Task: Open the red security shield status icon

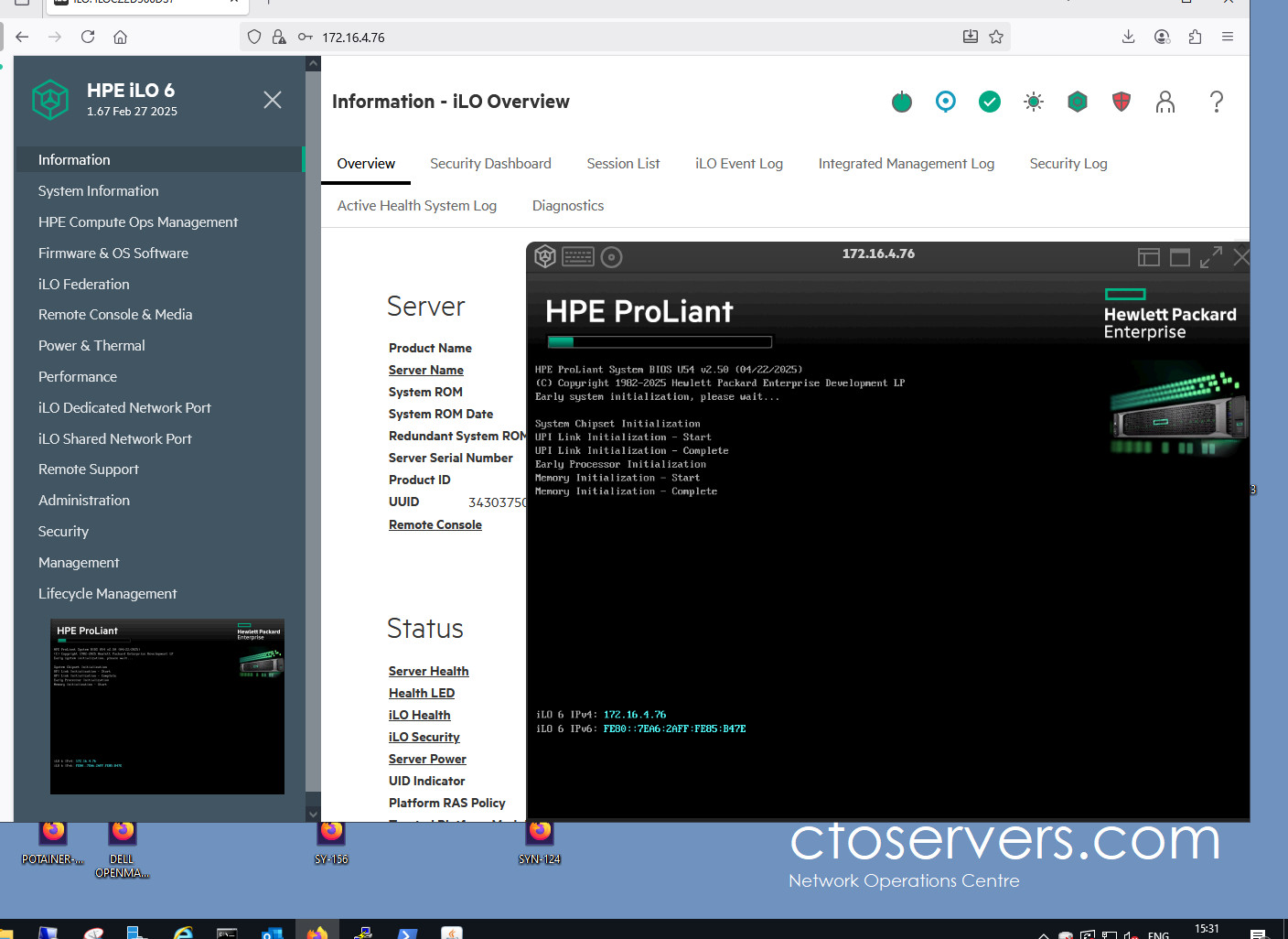Action: (1122, 102)
